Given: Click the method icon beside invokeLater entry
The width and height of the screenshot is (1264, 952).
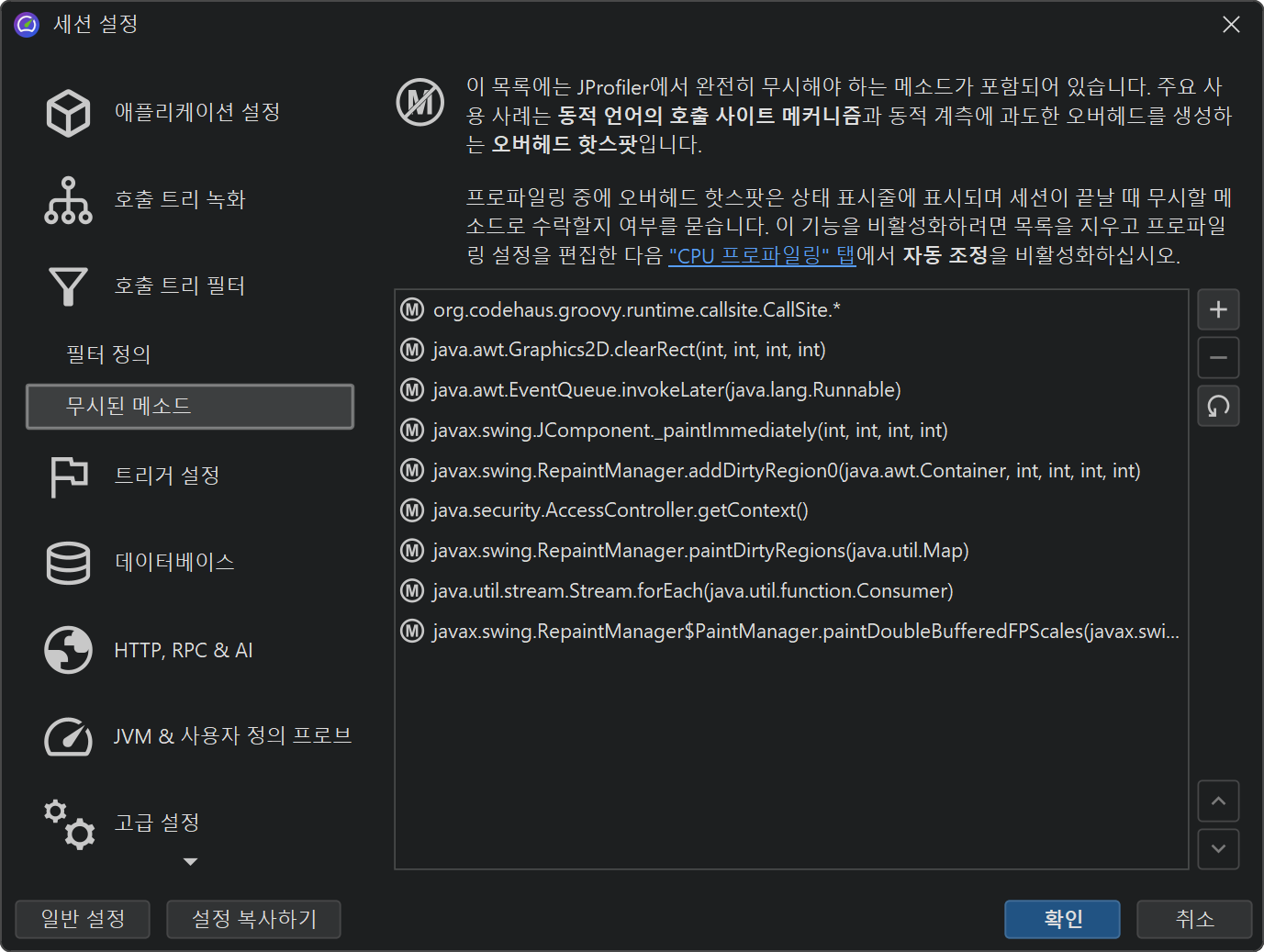Looking at the screenshot, I should click(412, 390).
